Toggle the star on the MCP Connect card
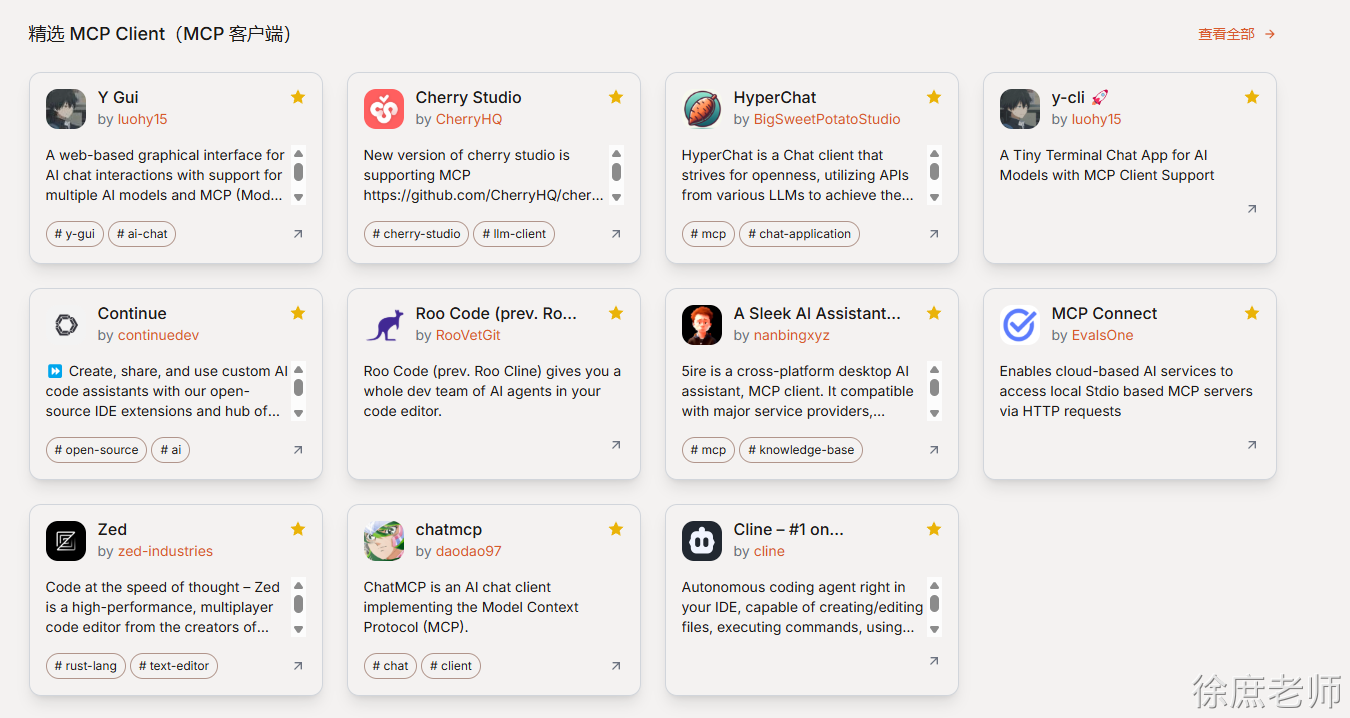The height and width of the screenshot is (718, 1350). pyautogui.click(x=1252, y=313)
